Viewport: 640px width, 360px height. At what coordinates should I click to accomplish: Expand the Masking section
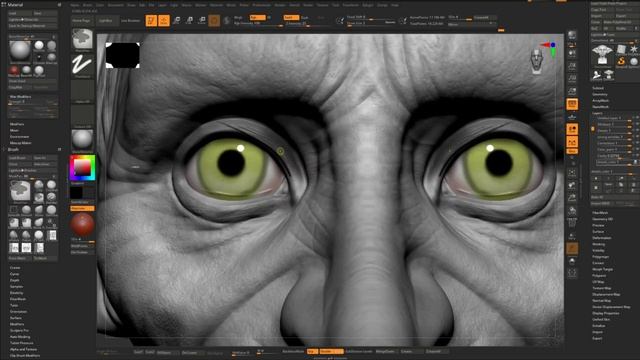pyautogui.click(x=598, y=244)
